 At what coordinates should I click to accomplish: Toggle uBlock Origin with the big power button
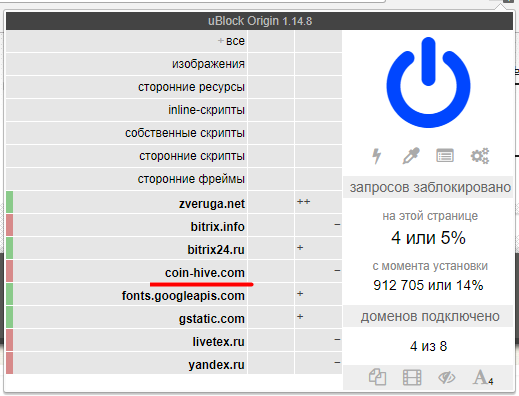click(428, 82)
